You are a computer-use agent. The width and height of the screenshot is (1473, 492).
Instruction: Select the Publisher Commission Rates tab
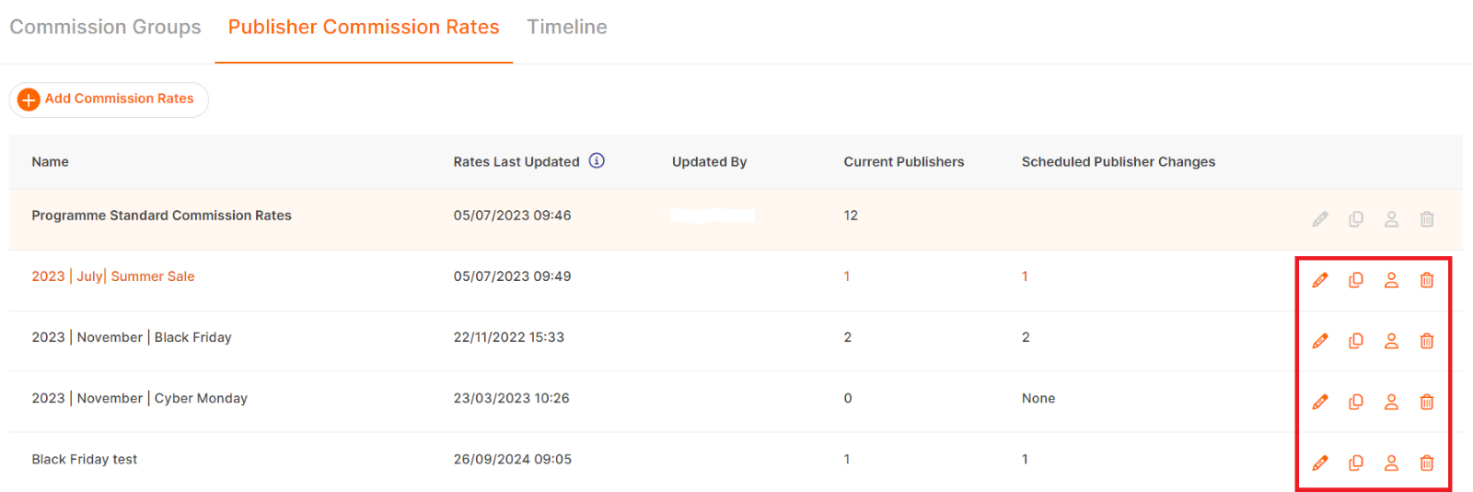(363, 27)
